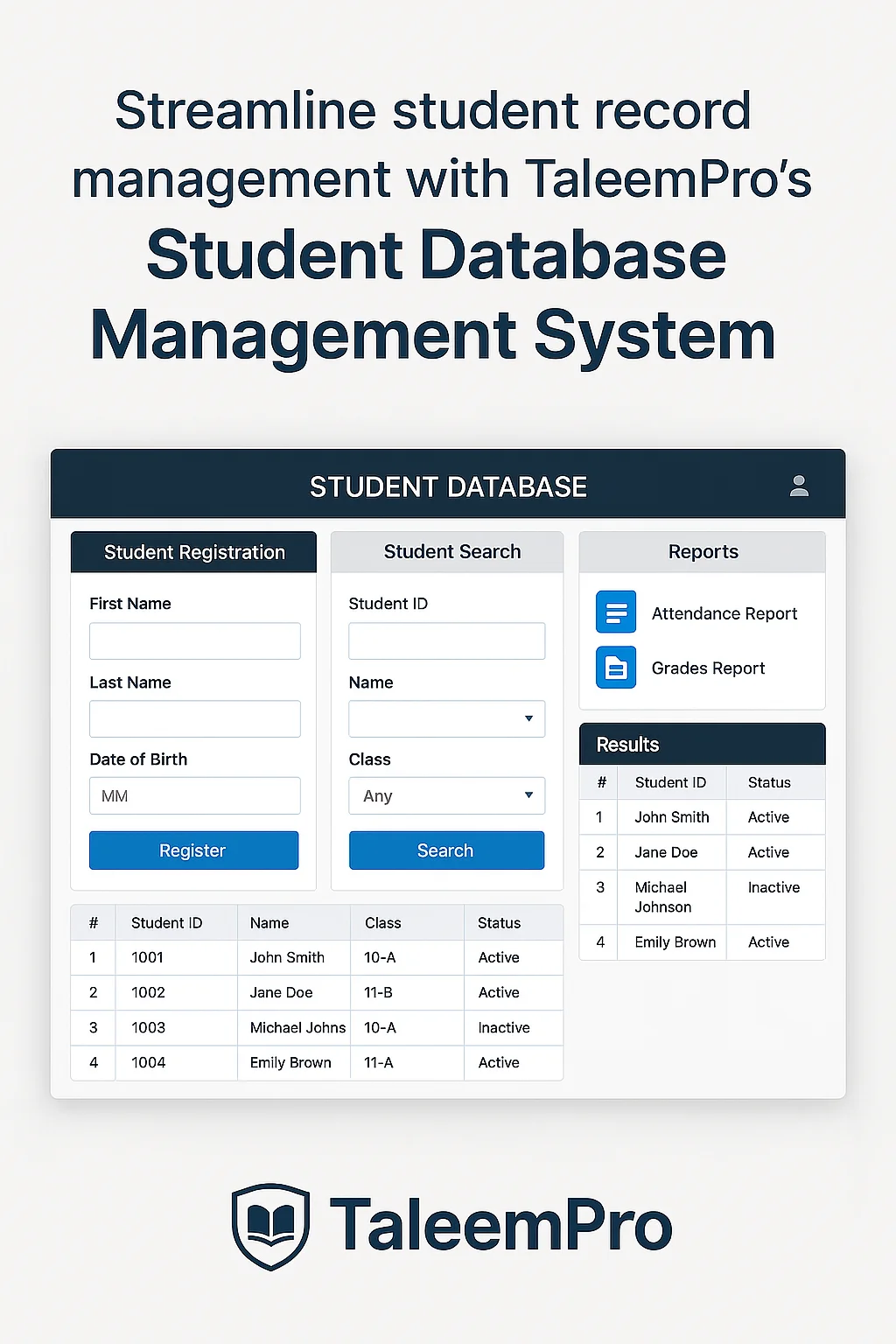
Task: Click the Attendance Report link text
Action: (x=724, y=613)
